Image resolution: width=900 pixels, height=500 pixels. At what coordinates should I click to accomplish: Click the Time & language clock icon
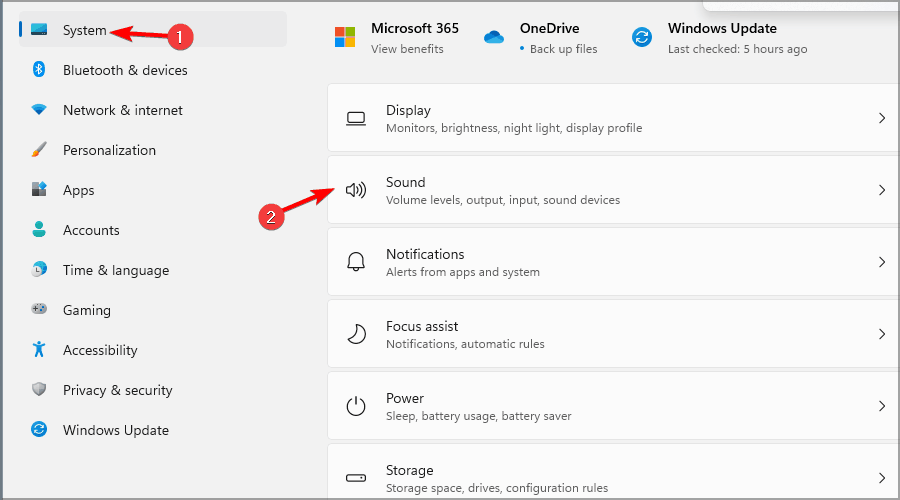tap(39, 269)
